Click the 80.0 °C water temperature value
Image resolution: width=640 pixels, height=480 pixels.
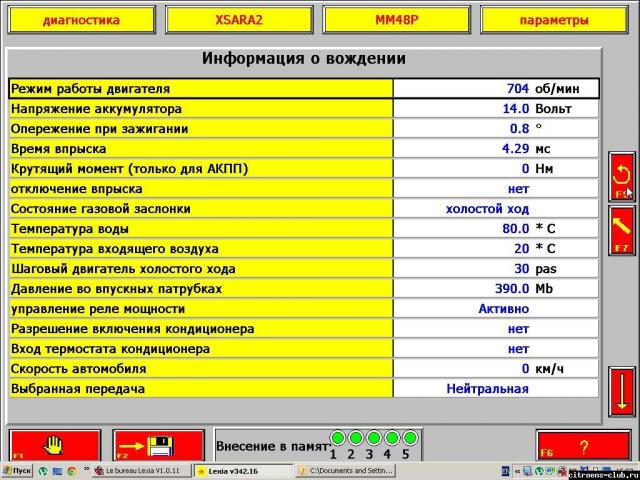point(529,229)
